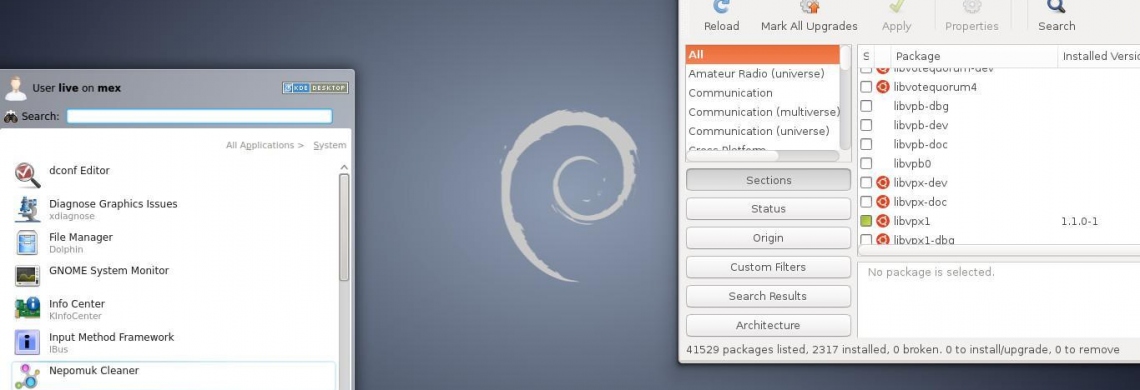
Task: Click the Sections filter button
Action: tap(768, 180)
